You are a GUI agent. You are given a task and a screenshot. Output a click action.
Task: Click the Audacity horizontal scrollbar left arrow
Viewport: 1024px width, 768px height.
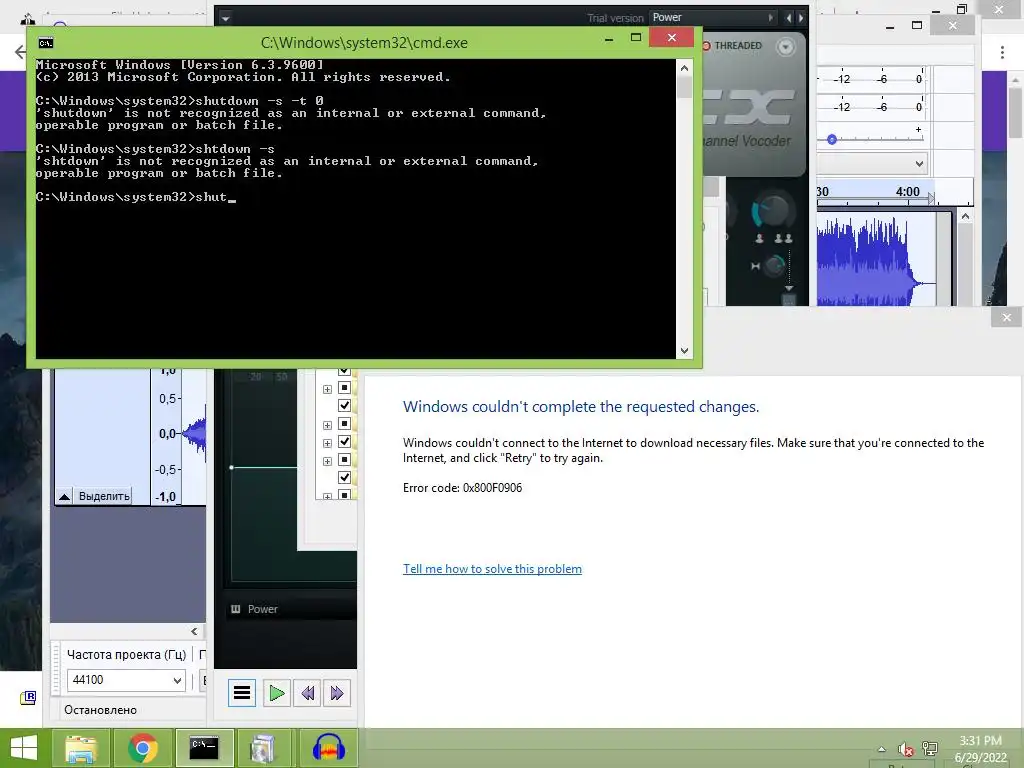click(194, 632)
